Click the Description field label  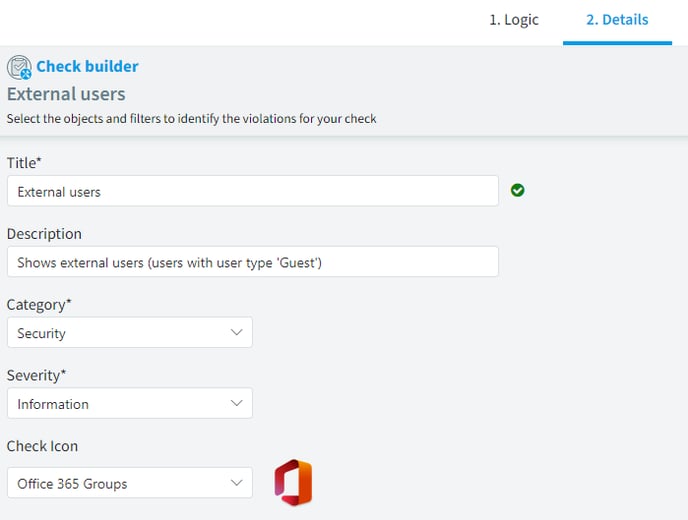(44, 234)
